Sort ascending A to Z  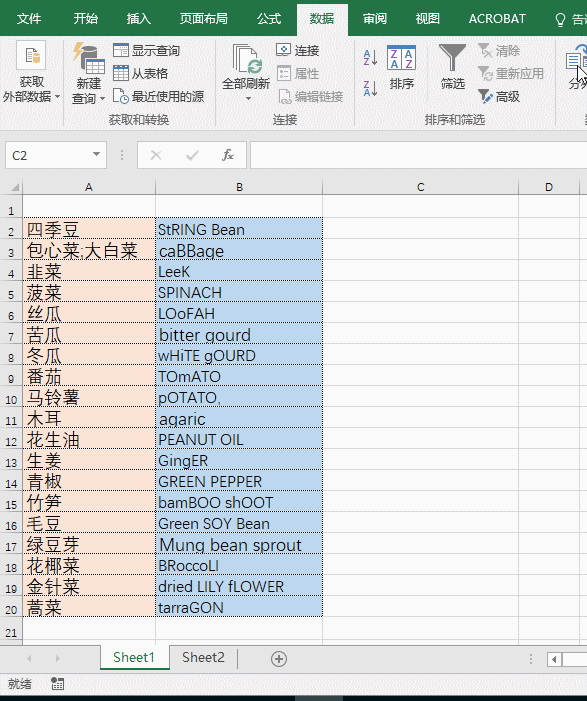[x=370, y=58]
